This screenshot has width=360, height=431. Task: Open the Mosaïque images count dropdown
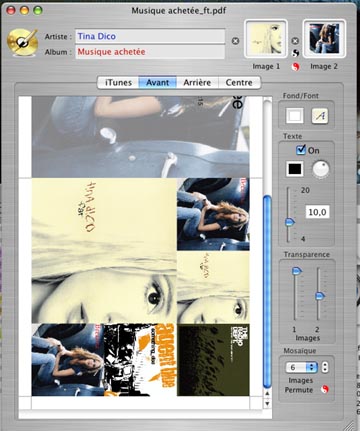302,367
